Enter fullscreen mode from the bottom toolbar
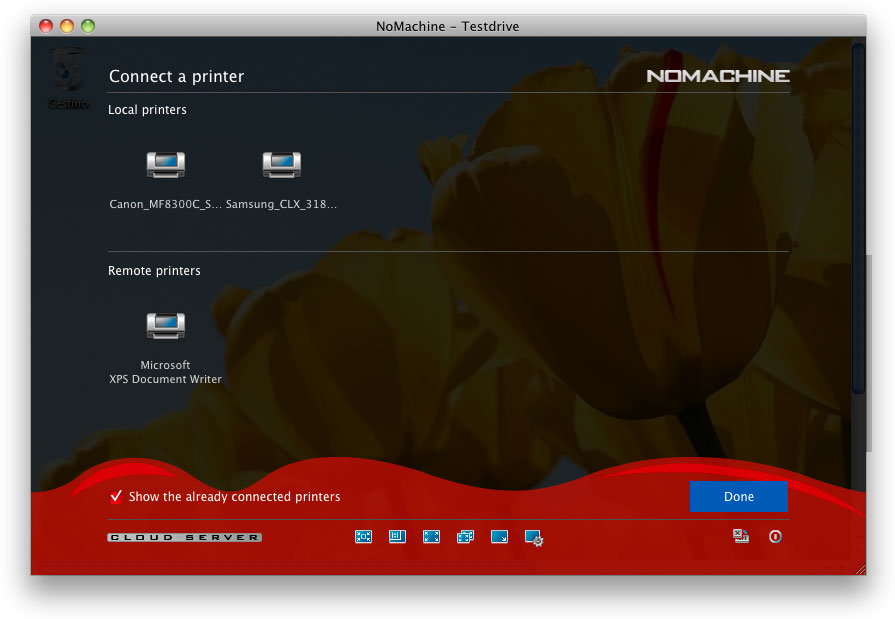The image size is (895, 619). click(x=431, y=537)
